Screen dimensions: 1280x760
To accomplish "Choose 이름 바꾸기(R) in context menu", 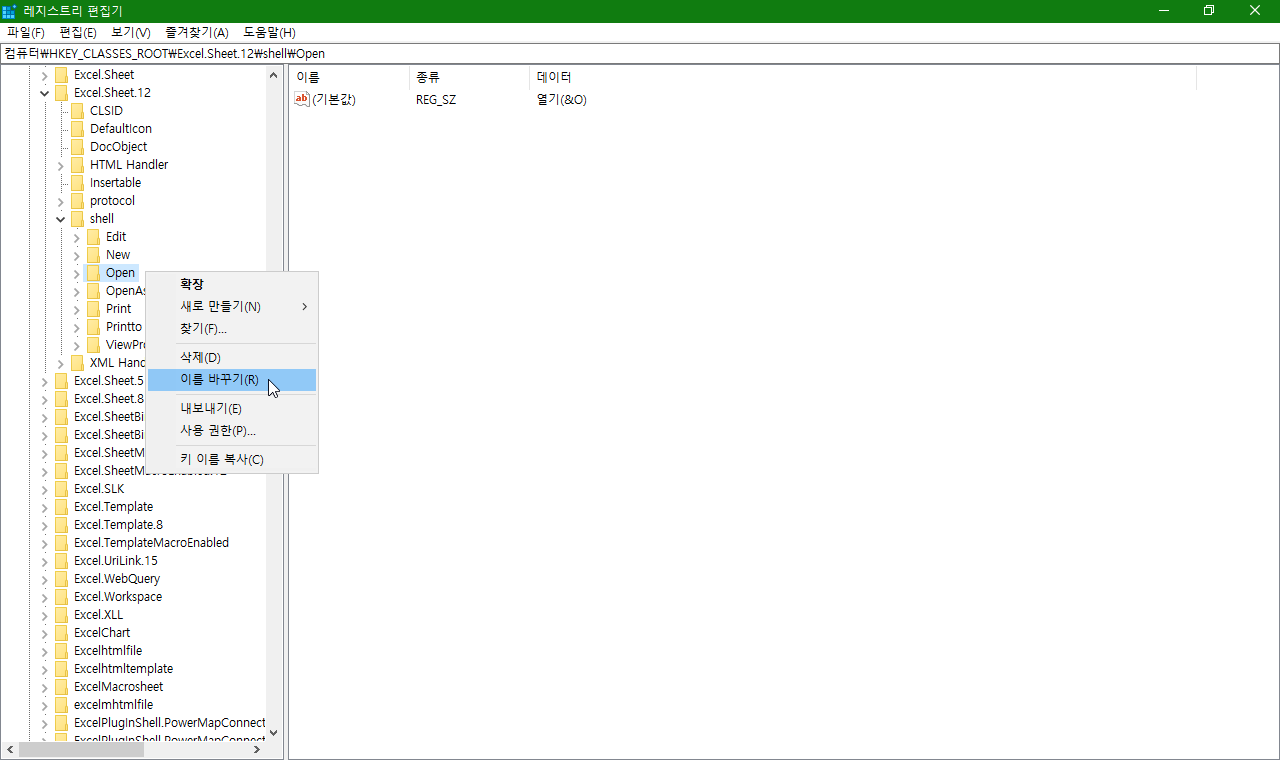I will point(232,380).
